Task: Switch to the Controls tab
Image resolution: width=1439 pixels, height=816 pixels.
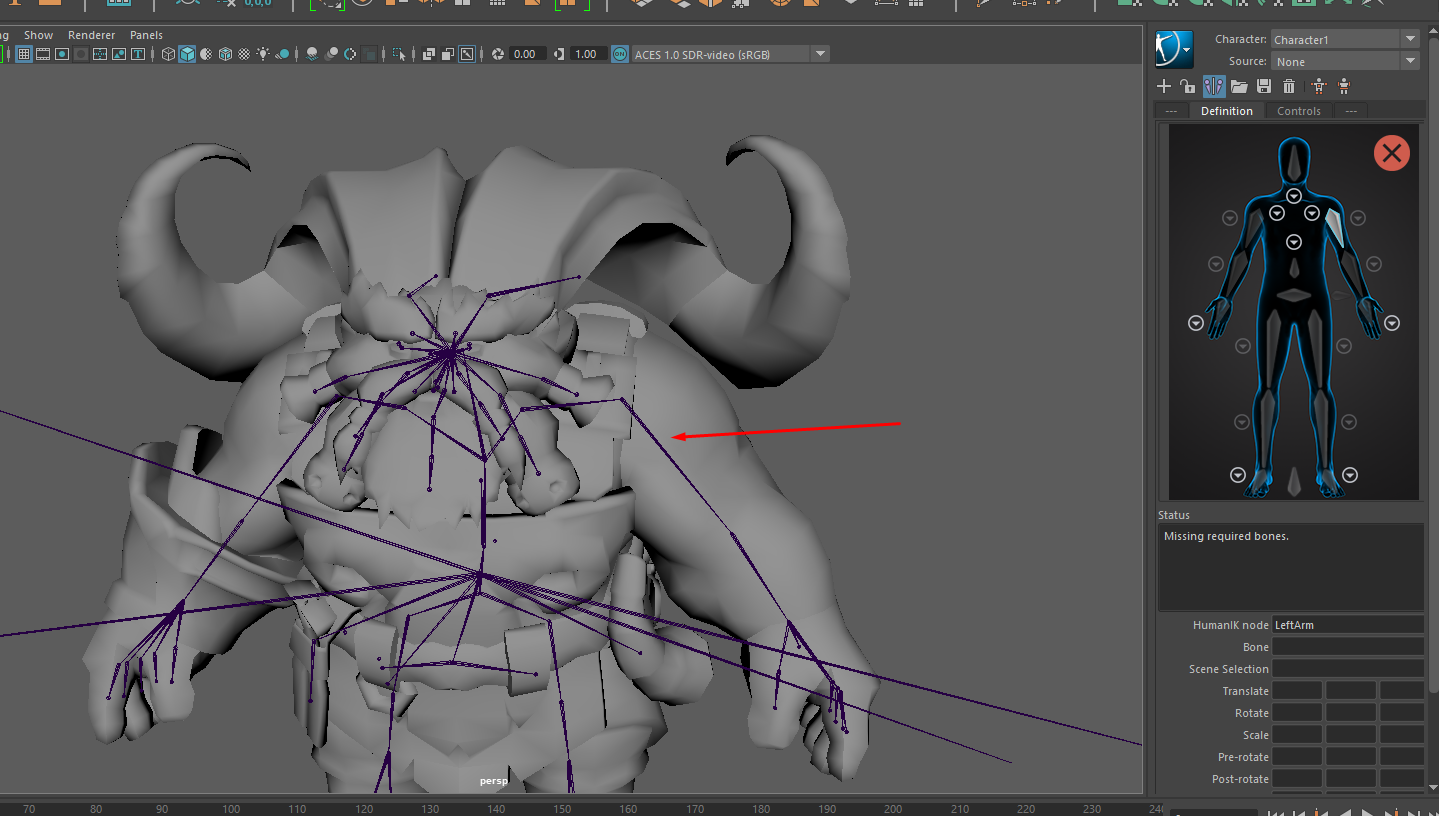Action: coord(1298,111)
